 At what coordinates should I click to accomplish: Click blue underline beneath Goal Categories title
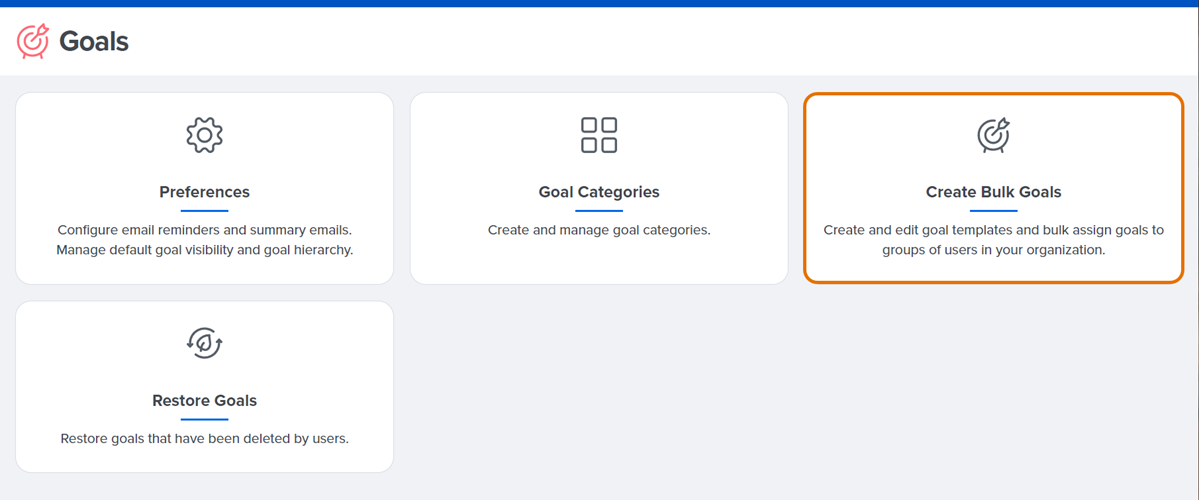tap(599, 210)
